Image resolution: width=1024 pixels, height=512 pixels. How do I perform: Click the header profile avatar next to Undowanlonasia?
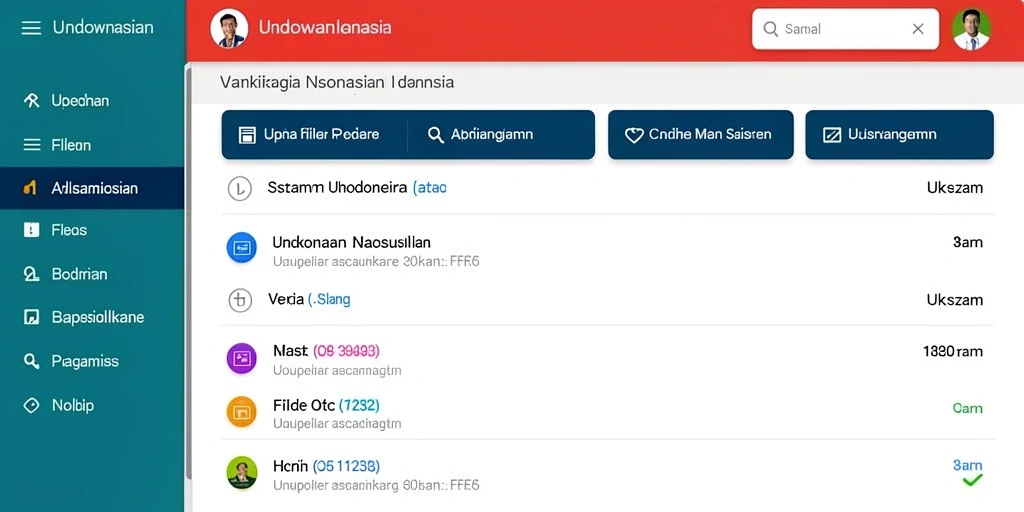point(229,28)
